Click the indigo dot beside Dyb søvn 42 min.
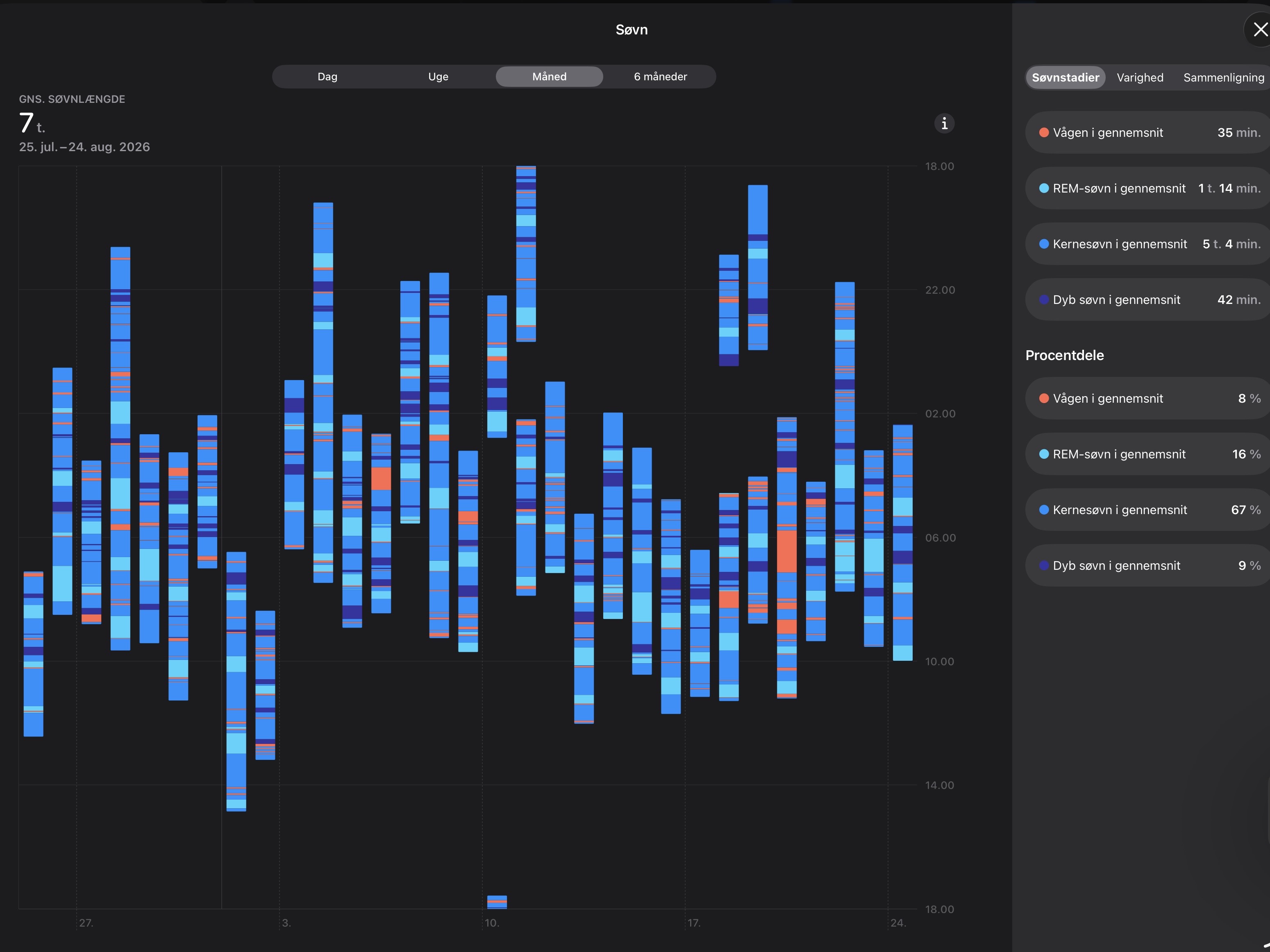The height and width of the screenshot is (952, 1270). coord(1044,299)
